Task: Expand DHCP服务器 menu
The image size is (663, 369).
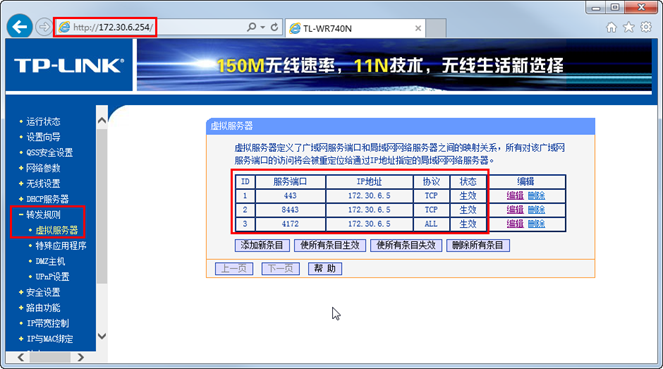Action: [x=47, y=199]
